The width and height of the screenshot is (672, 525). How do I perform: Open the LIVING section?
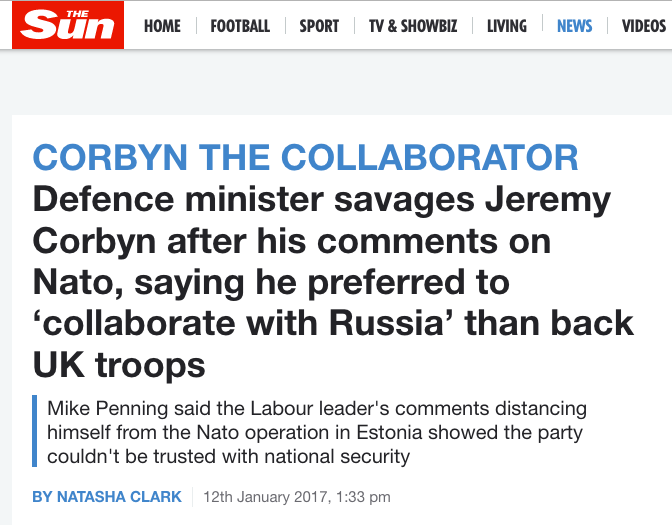[x=507, y=26]
